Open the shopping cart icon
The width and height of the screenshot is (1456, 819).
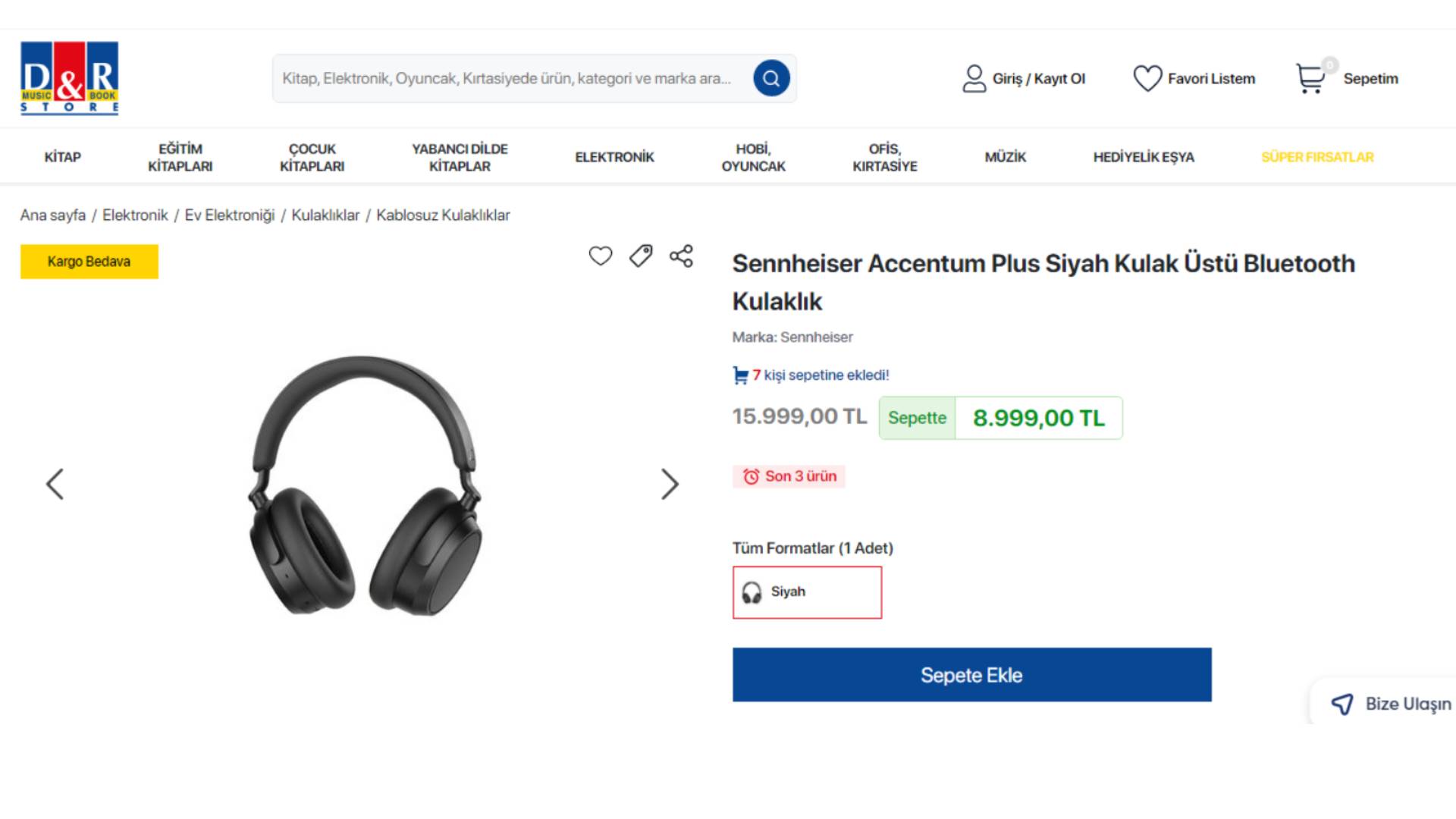[1310, 79]
